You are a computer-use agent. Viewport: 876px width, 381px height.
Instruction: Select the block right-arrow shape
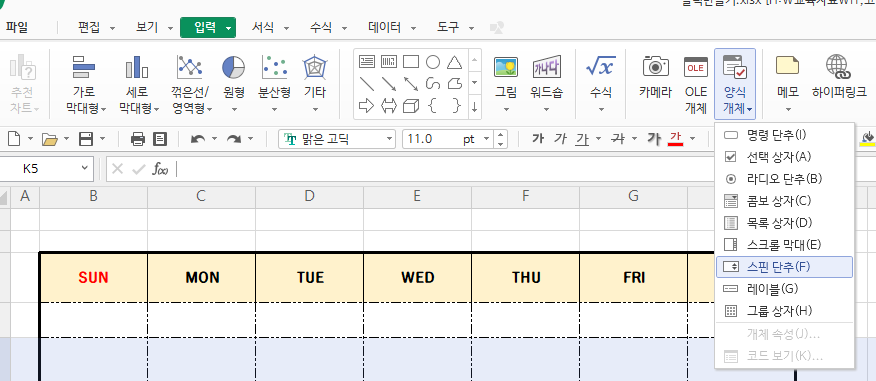click(366, 106)
